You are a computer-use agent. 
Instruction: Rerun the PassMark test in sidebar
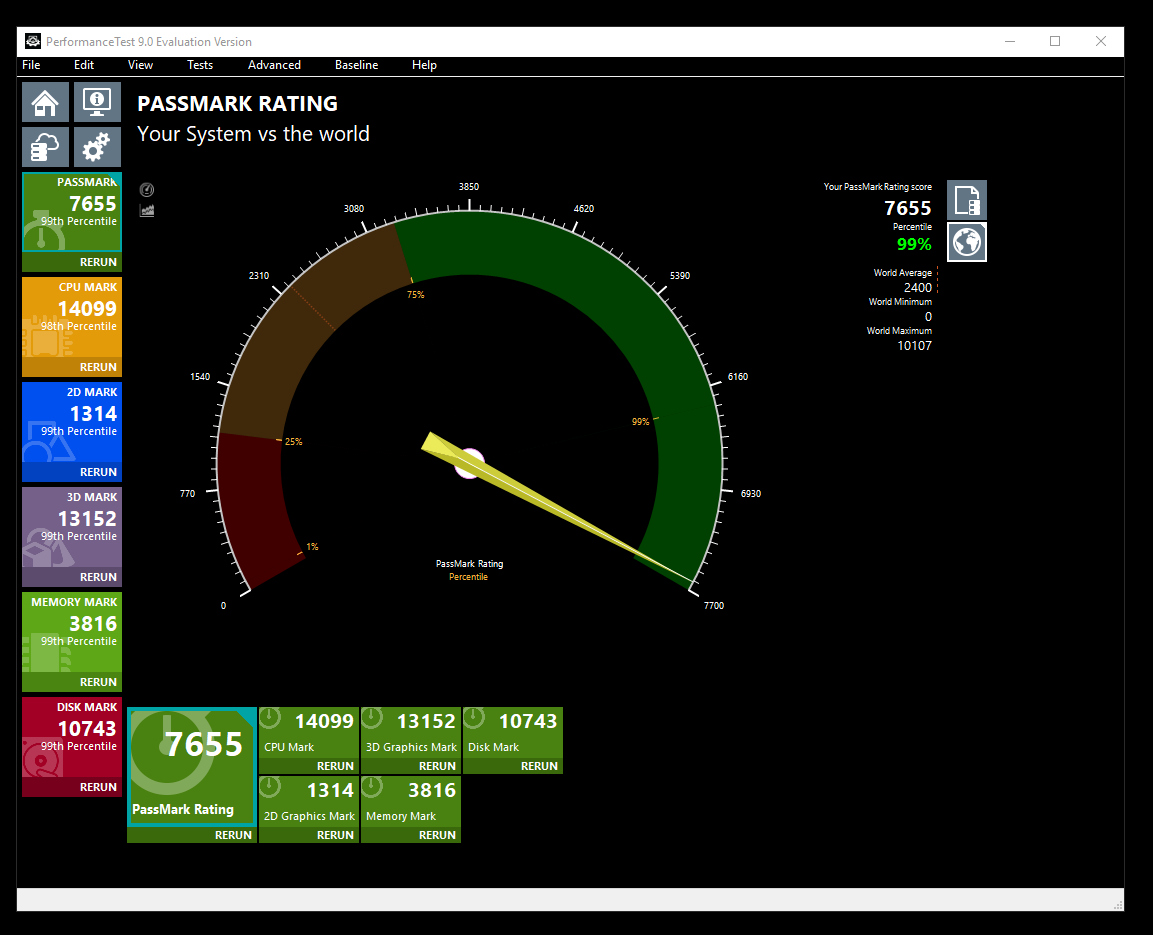click(x=72, y=262)
